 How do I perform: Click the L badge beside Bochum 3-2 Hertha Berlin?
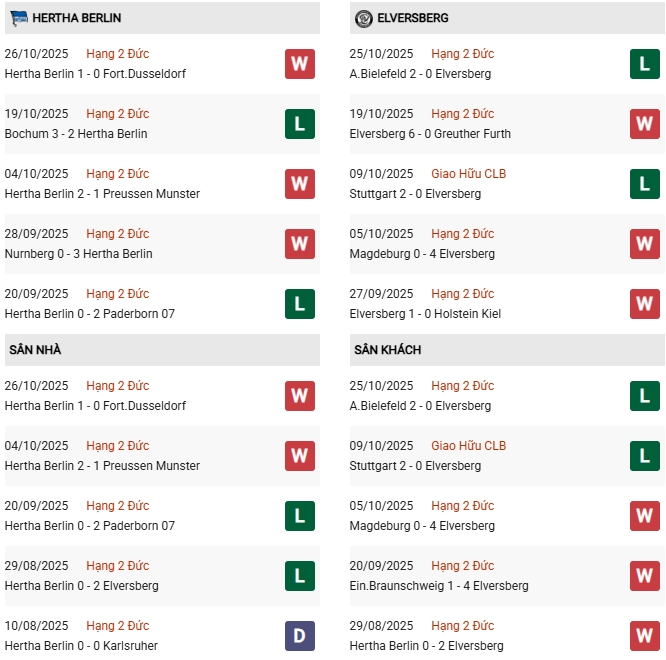coord(299,124)
